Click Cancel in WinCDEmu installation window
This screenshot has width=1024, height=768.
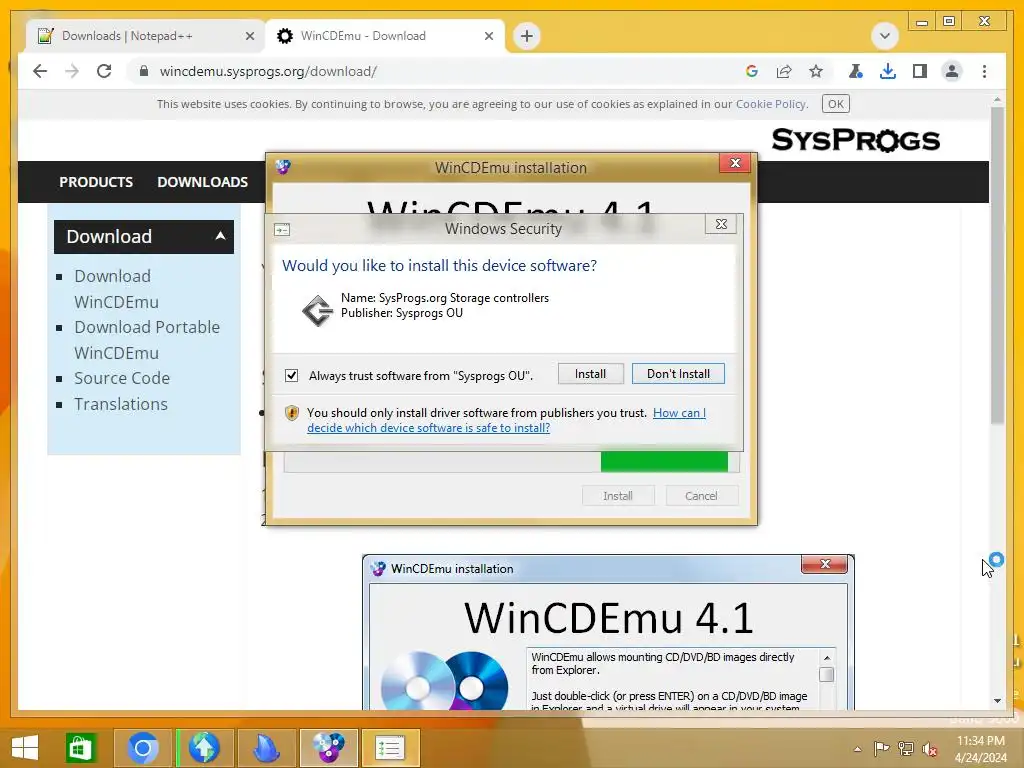(x=701, y=496)
